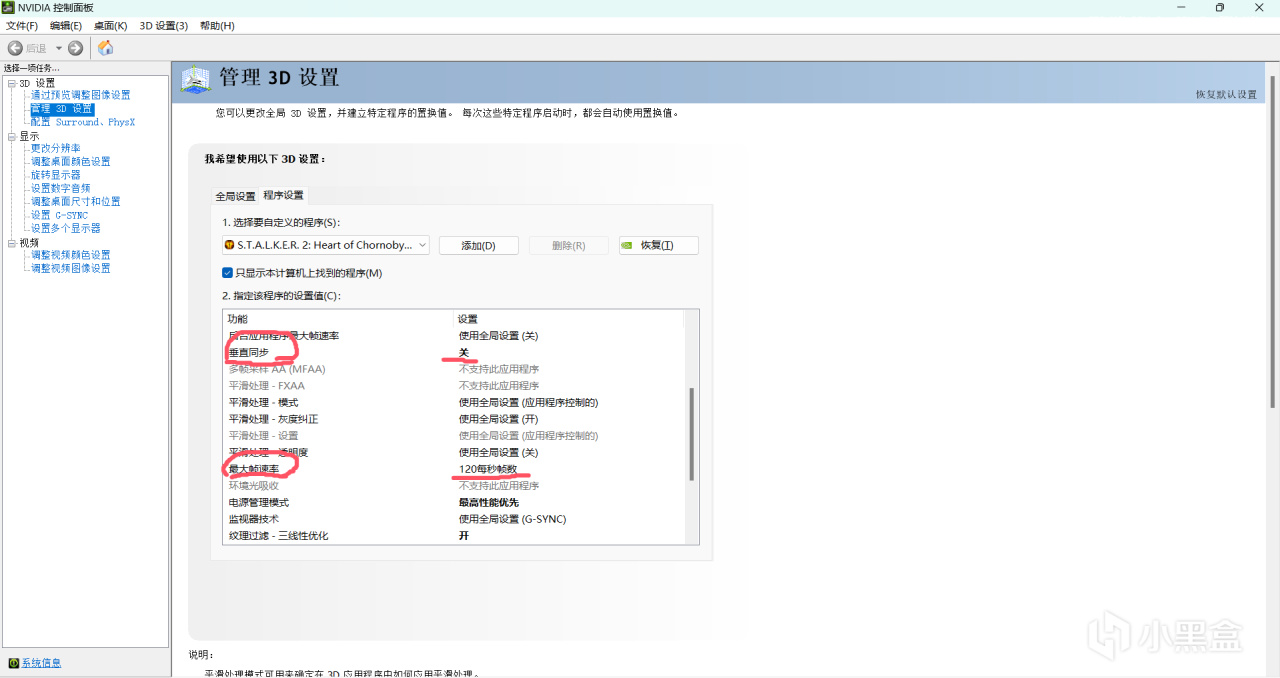Viewport: 1280px width, 678px height.
Task: Click the 恢复(I) button with NVIDIA logo
Action: pyautogui.click(x=658, y=245)
